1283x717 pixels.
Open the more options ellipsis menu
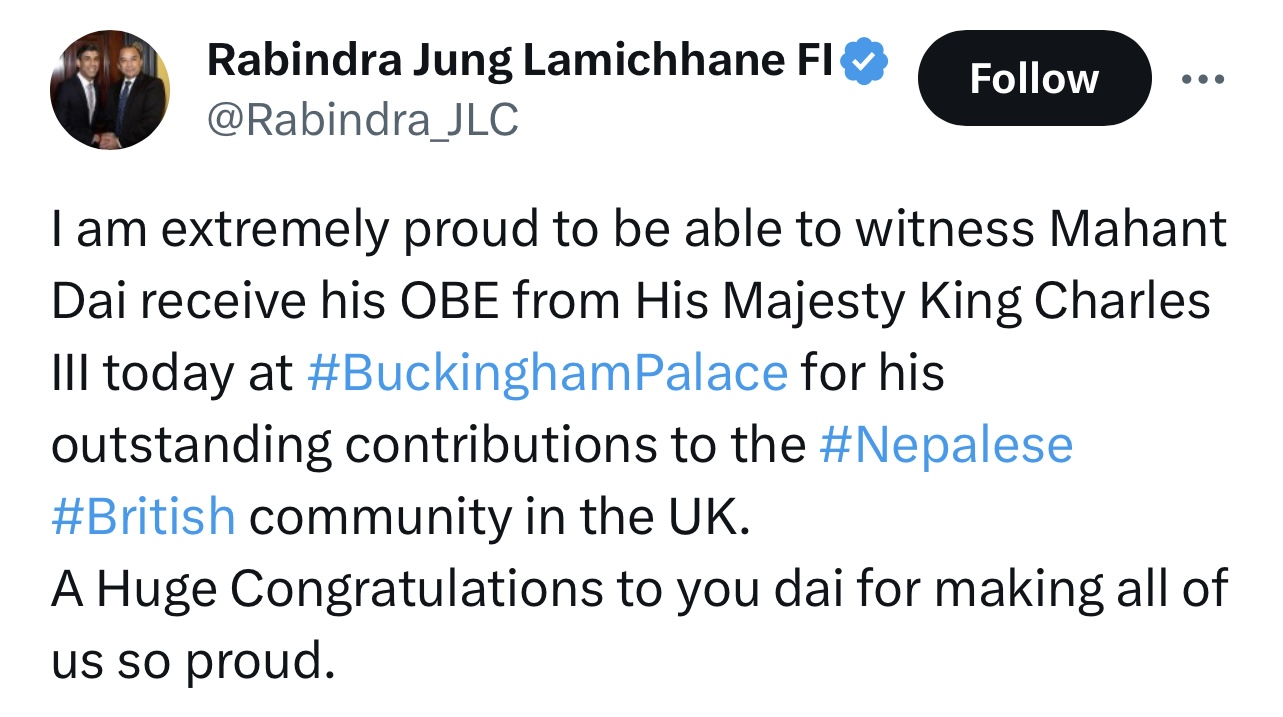(1202, 79)
